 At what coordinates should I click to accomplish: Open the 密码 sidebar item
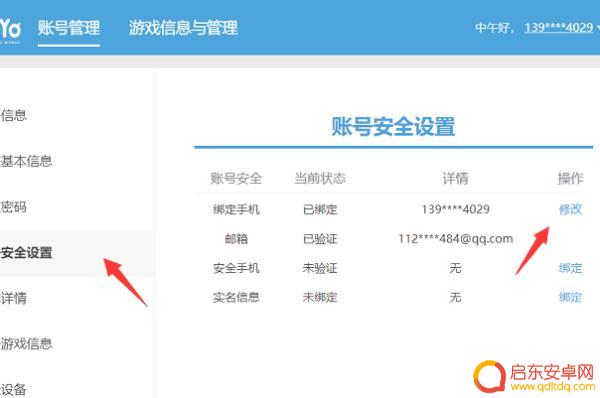pyautogui.click(x=13, y=207)
